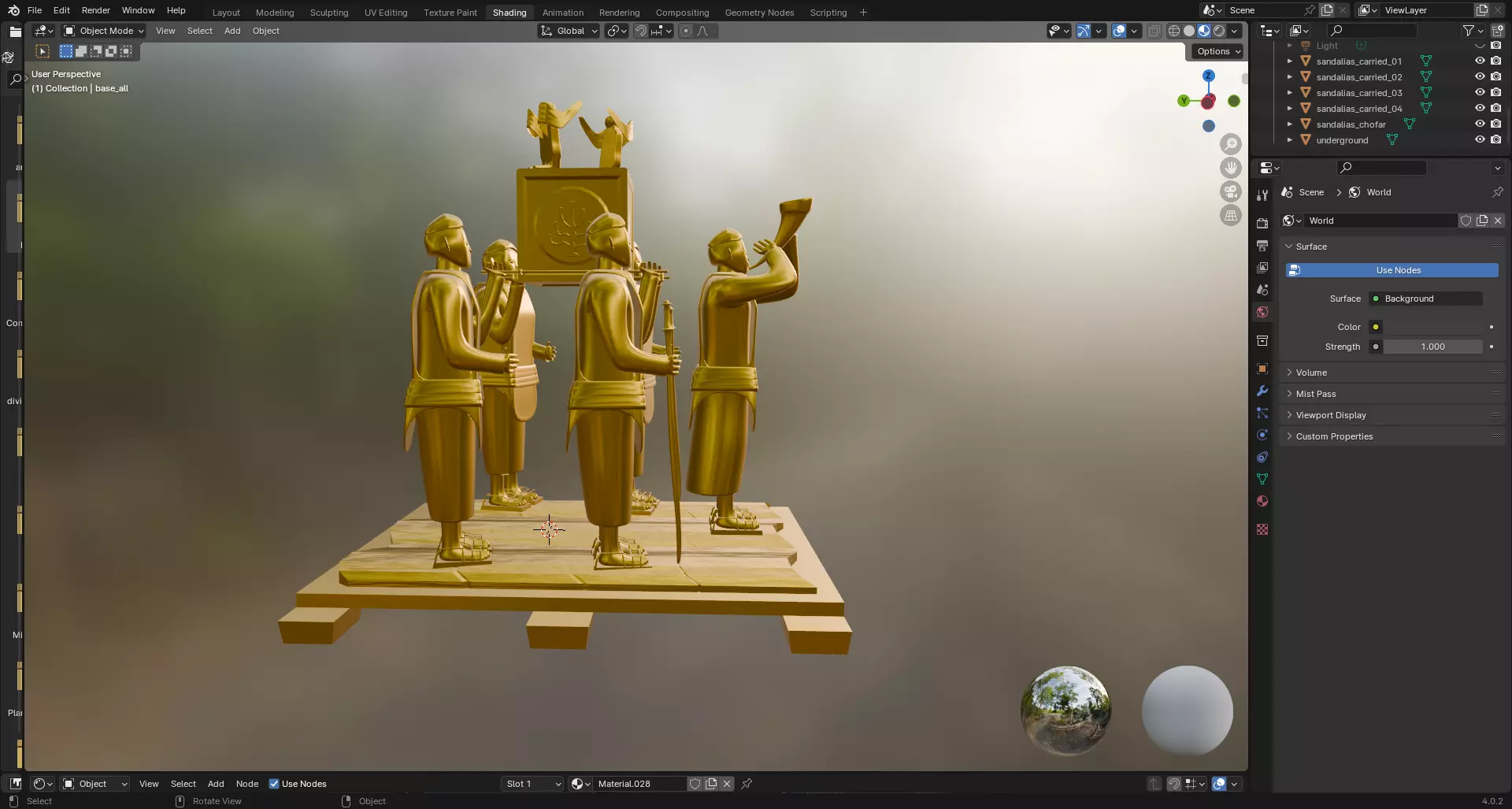Image resolution: width=1512 pixels, height=809 pixels.
Task: Open the Options dropdown in the viewport
Action: pos(1217,51)
